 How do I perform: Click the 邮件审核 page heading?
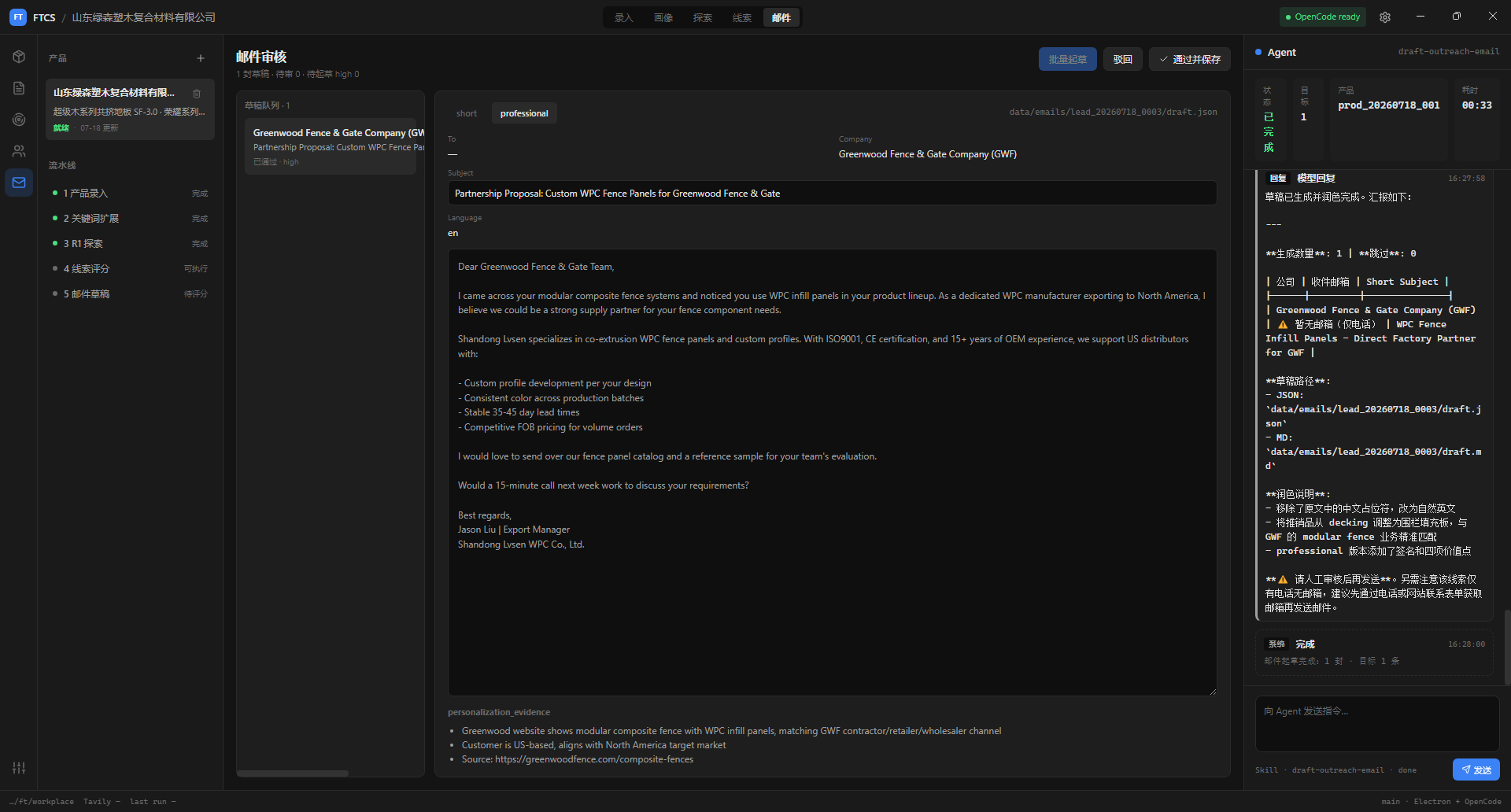pyautogui.click(x=261, y=57)
